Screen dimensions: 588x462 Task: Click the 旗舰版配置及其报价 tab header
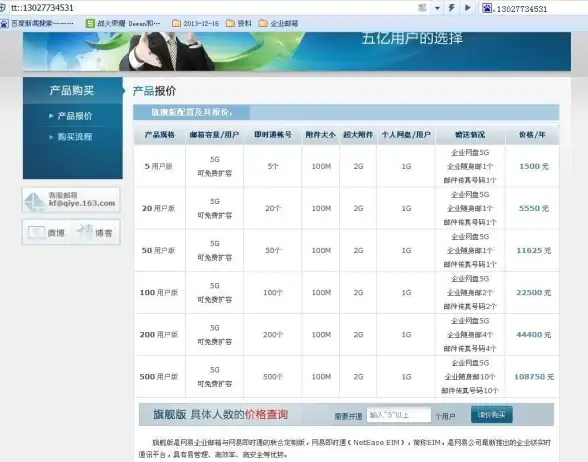[x=192, y=112]
